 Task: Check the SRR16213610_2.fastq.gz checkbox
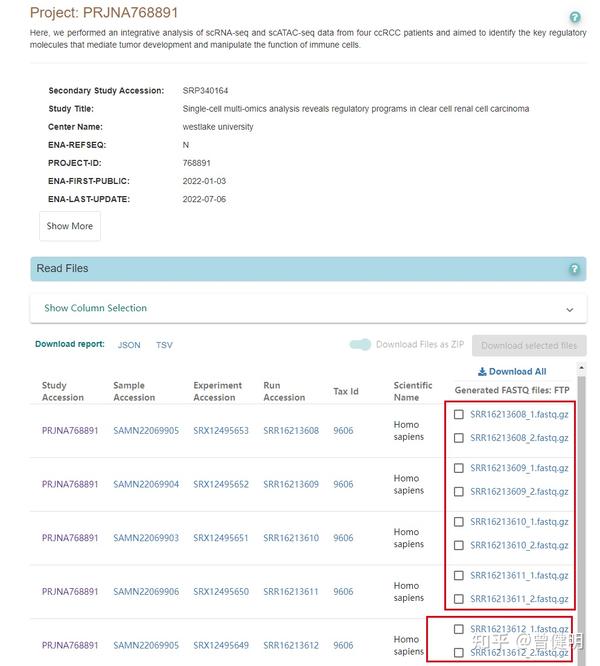point(459,545)
